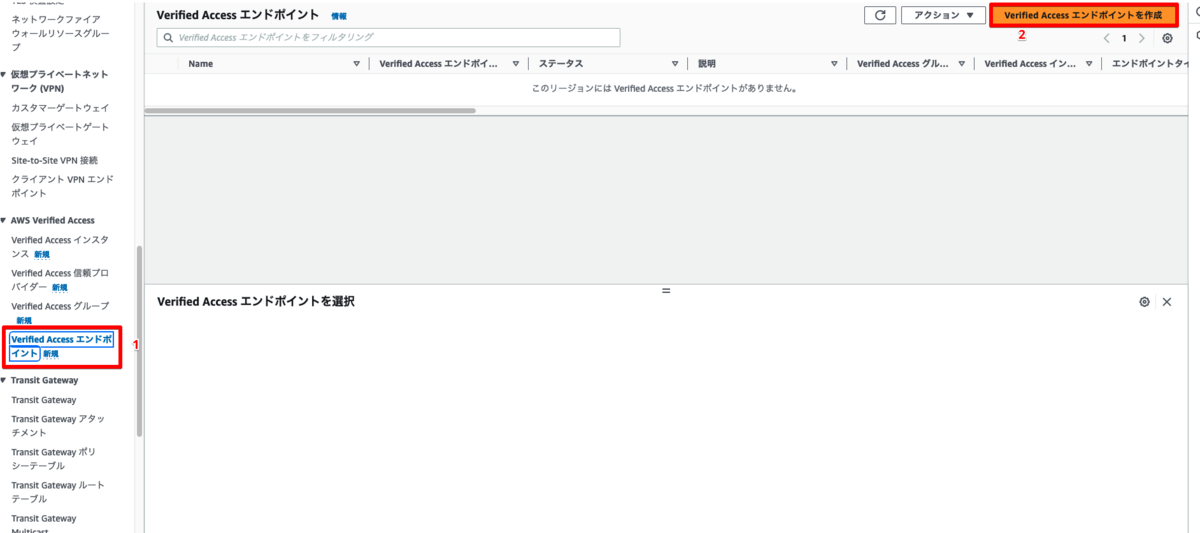Sort by 説明 column arrow
1200x533 pixels.
coord(834,64)
